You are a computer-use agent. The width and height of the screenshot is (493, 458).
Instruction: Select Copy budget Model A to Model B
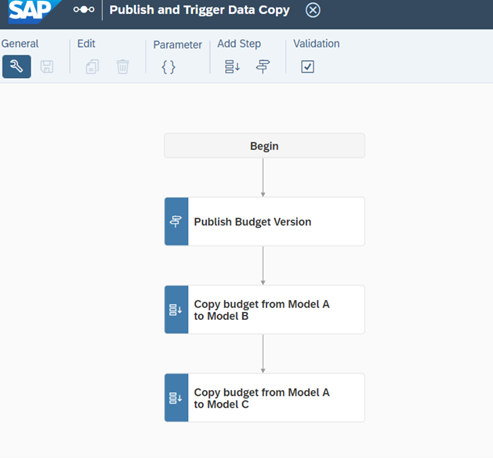coord(264,310)
